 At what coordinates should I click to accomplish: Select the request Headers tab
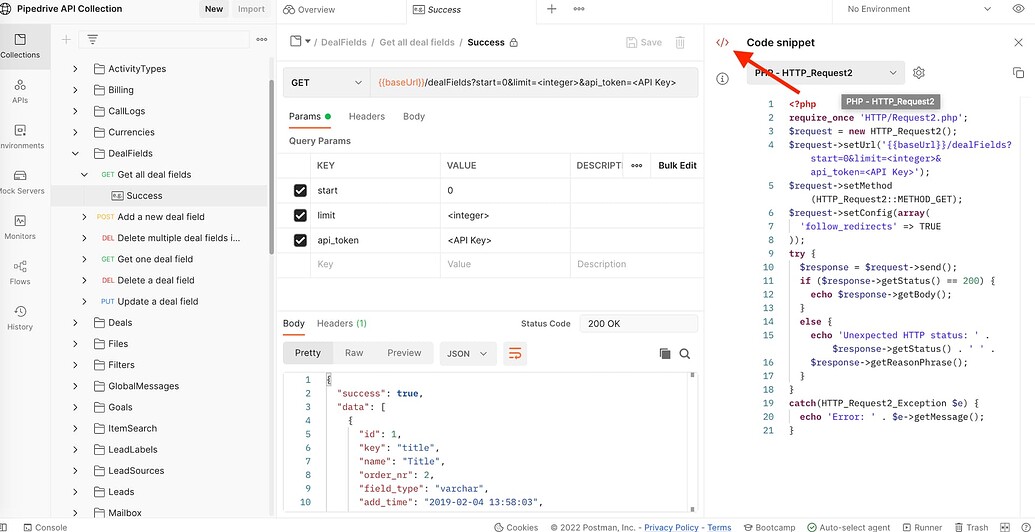coord(366,116)
